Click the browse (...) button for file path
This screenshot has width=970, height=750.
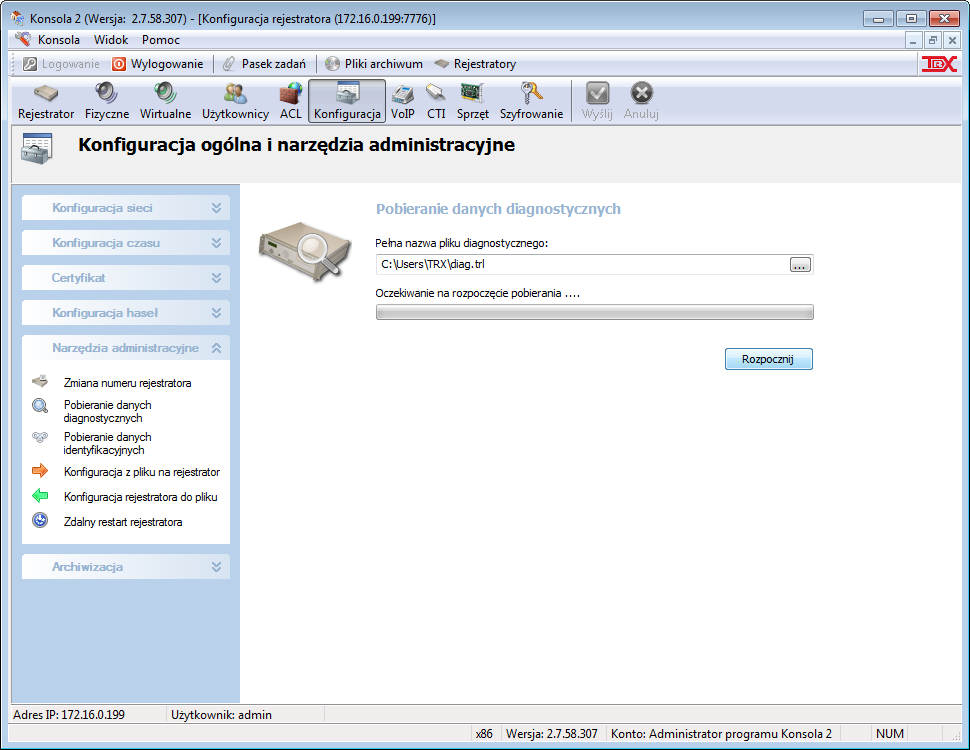[x=800, y=265]
